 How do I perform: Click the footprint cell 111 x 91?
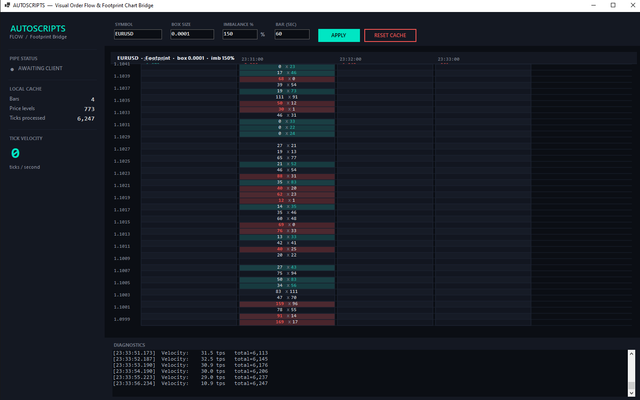point(287,97)
